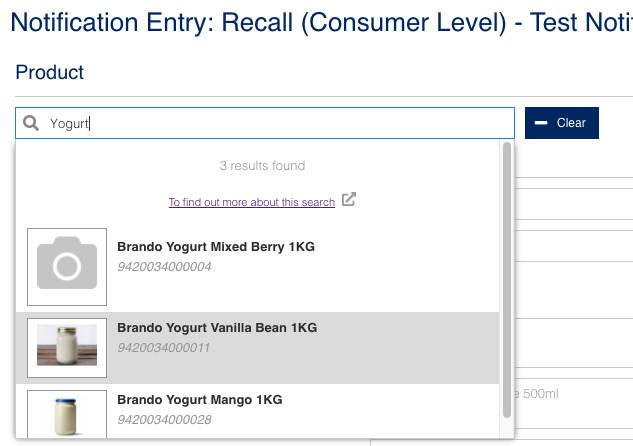
Task: Click the results dropdown scrollbar thumb
Action: point(507,280)
